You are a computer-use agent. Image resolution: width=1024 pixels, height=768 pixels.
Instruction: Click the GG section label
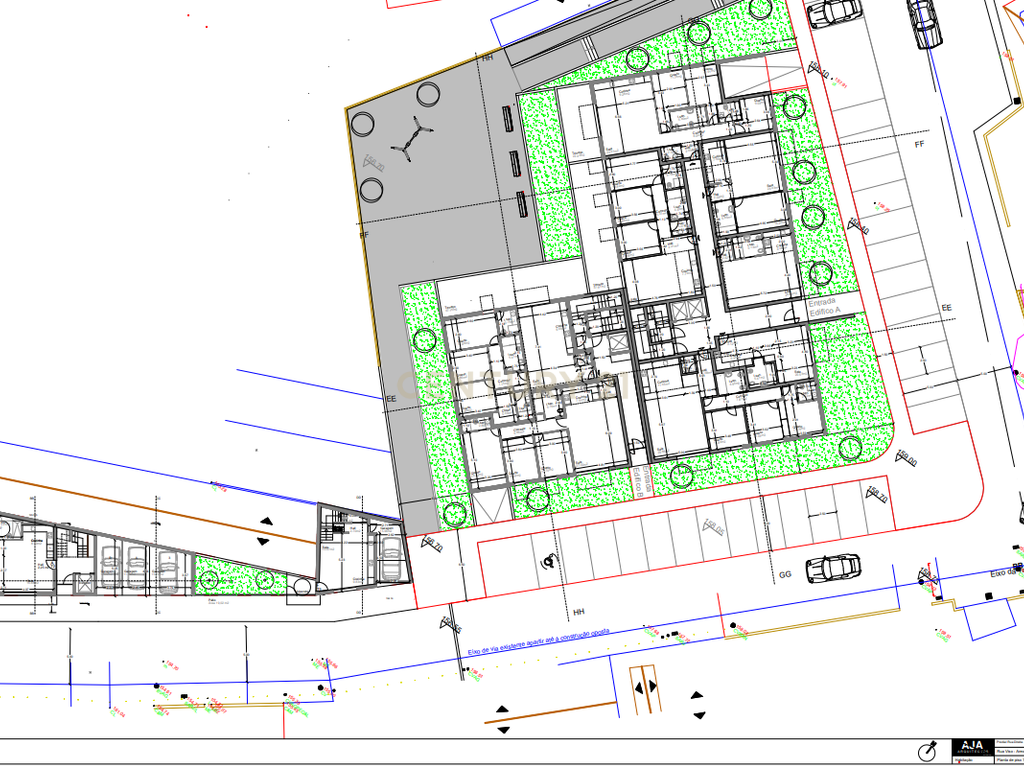(785, 575)
